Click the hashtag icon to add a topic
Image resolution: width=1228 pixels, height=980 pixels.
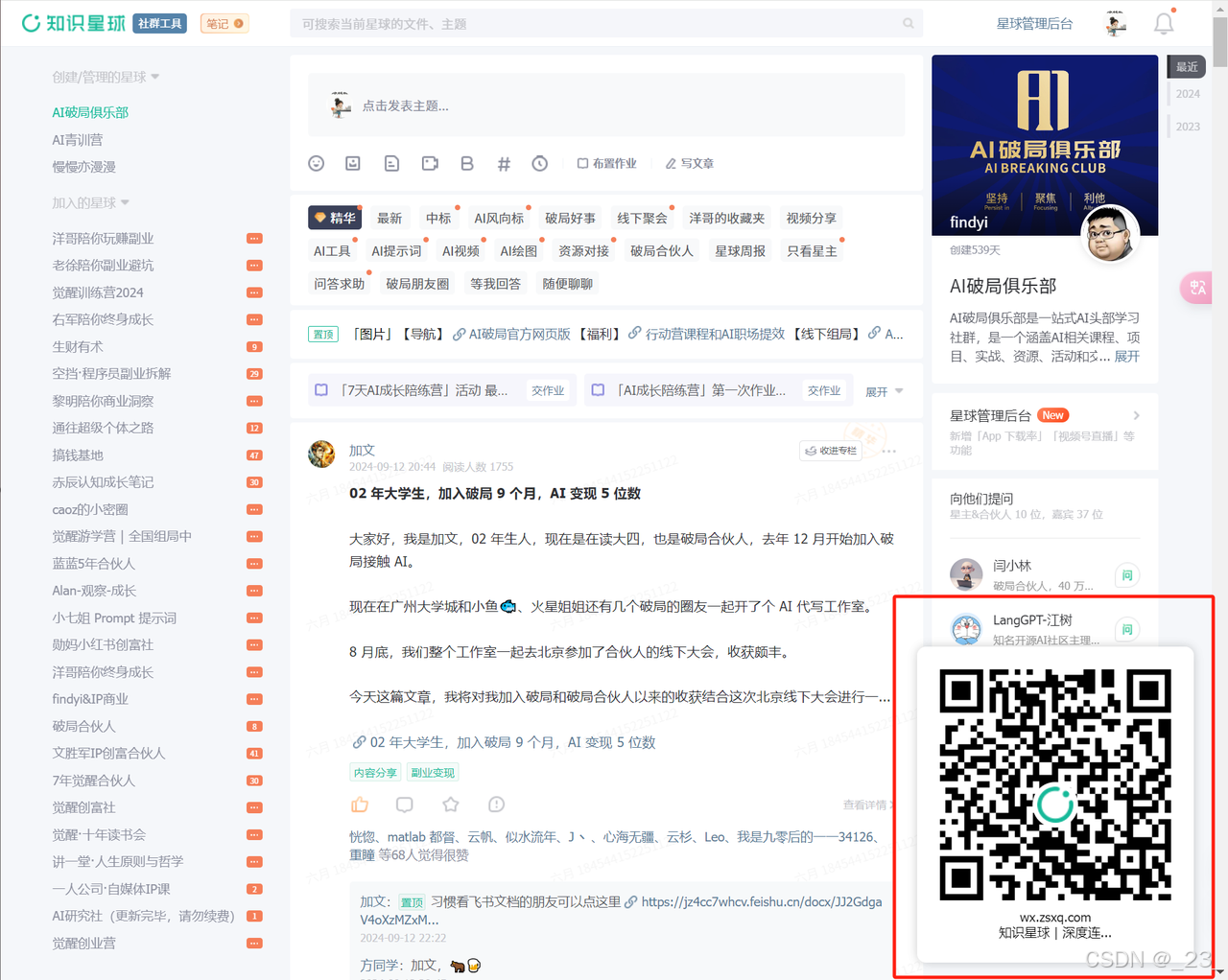[x=504, y=163]
